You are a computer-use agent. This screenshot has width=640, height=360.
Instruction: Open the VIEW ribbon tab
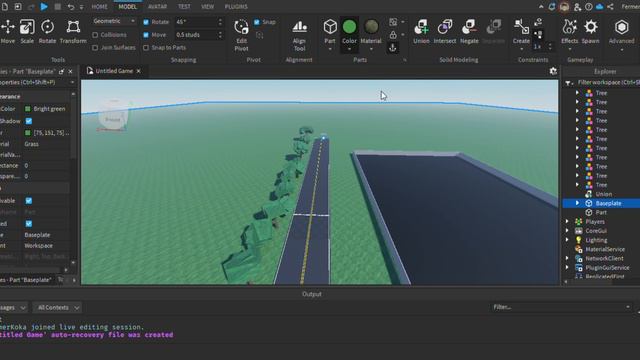tap(207, 7)
